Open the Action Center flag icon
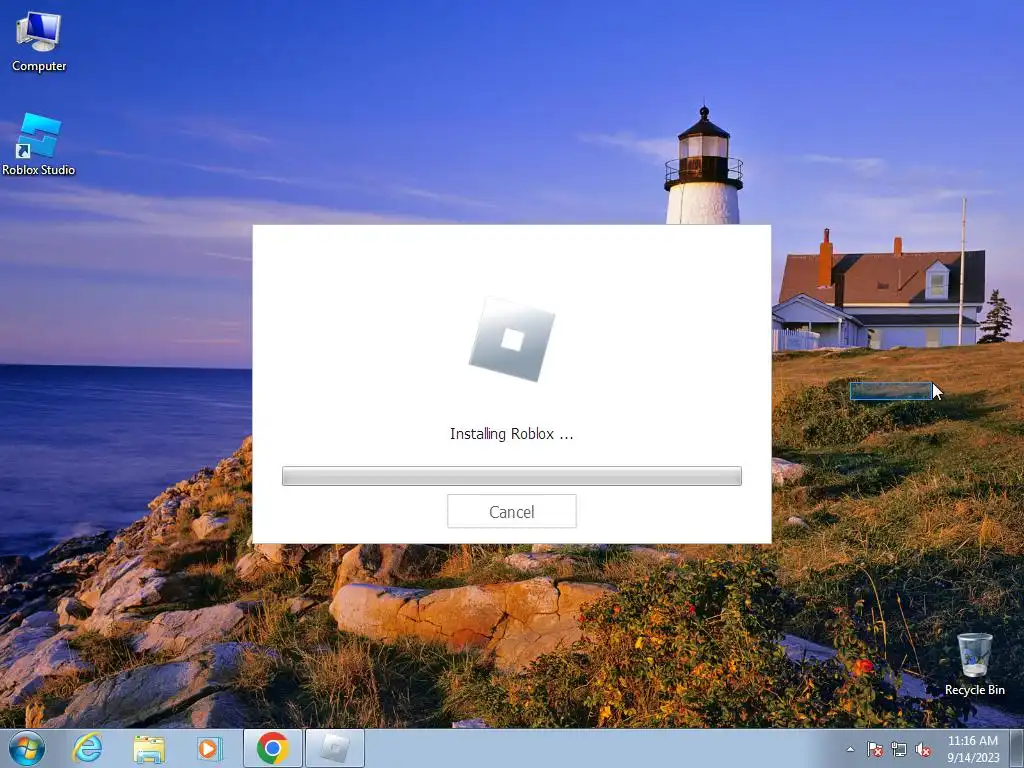1024x768 pixels. pos(874,749)
